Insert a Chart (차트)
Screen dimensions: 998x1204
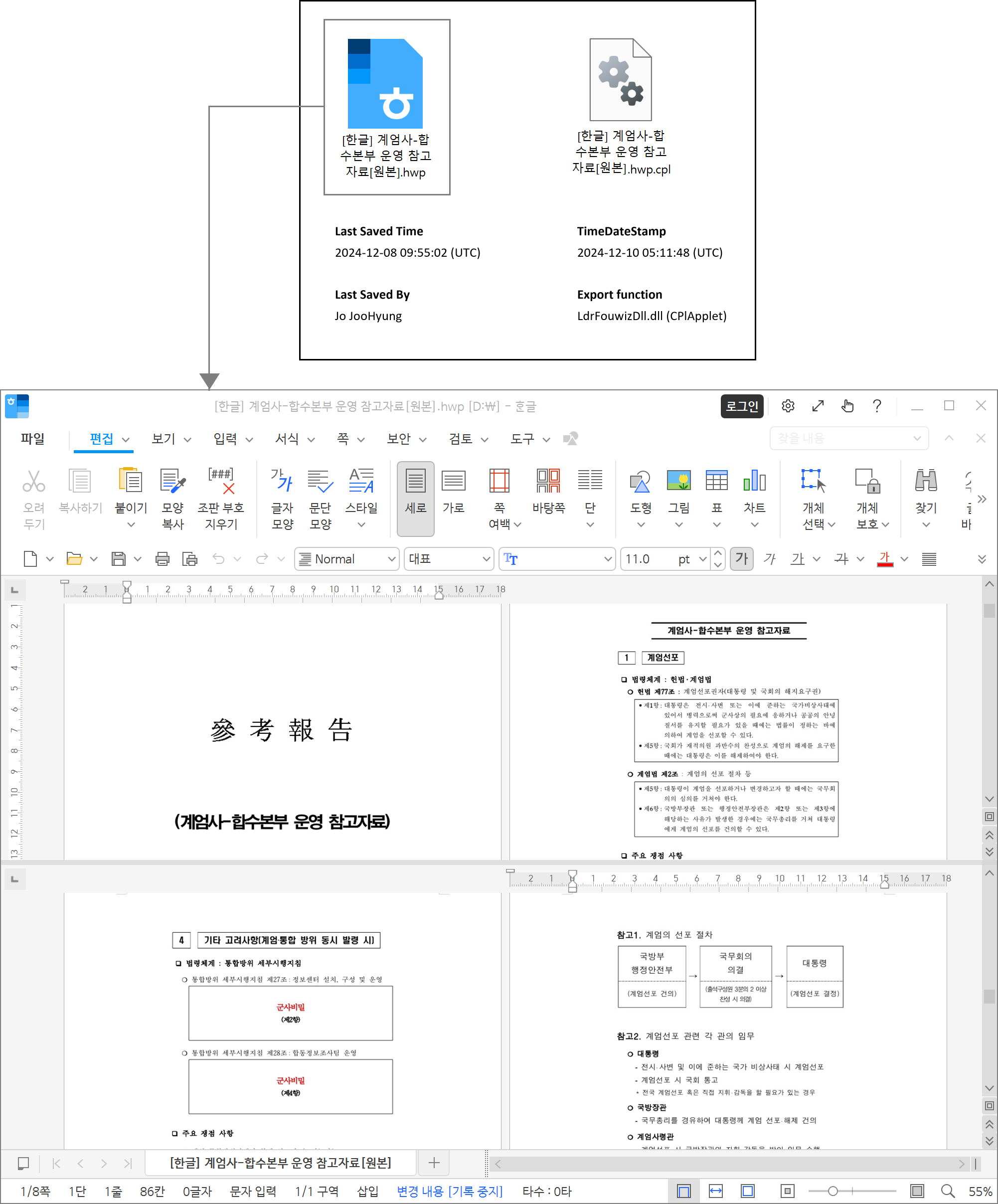(x=754, y=481)
